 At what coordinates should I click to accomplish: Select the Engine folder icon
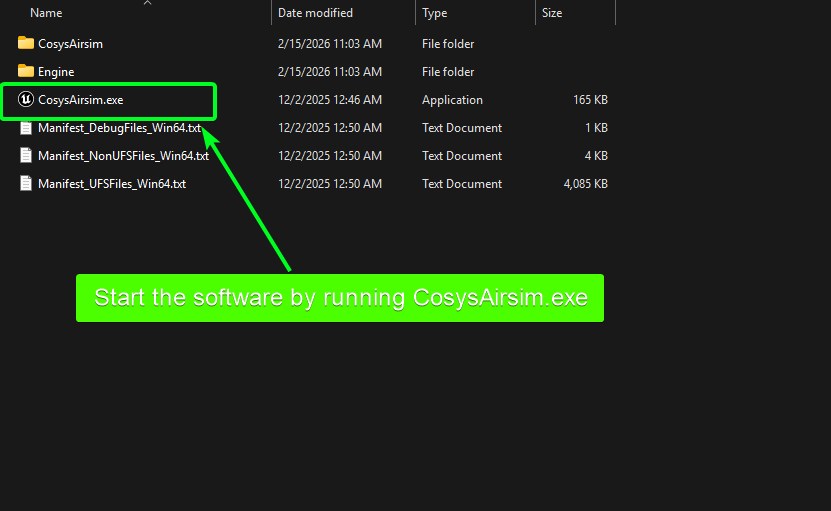(25, 71)
